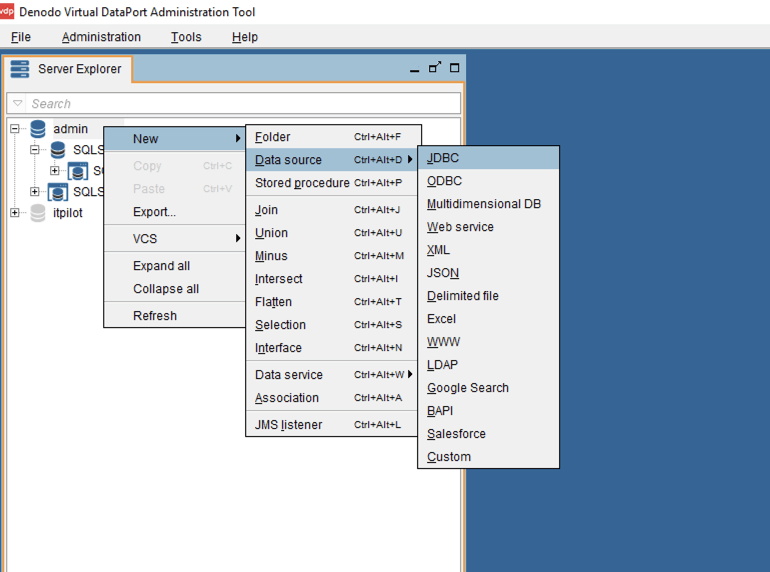Click Expand all in context menu

point(174,266)
